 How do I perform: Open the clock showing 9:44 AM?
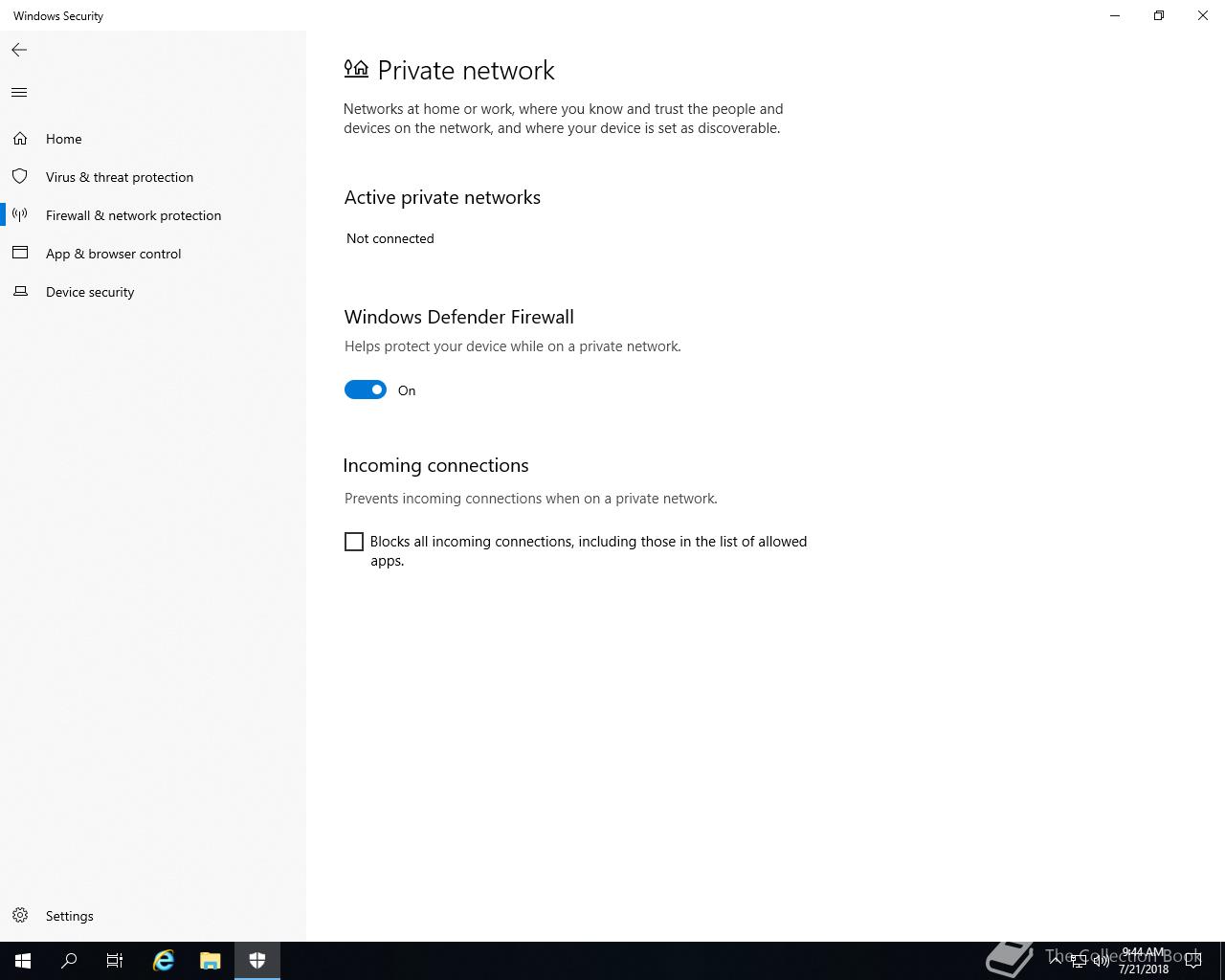click(x=1144, y=961)
